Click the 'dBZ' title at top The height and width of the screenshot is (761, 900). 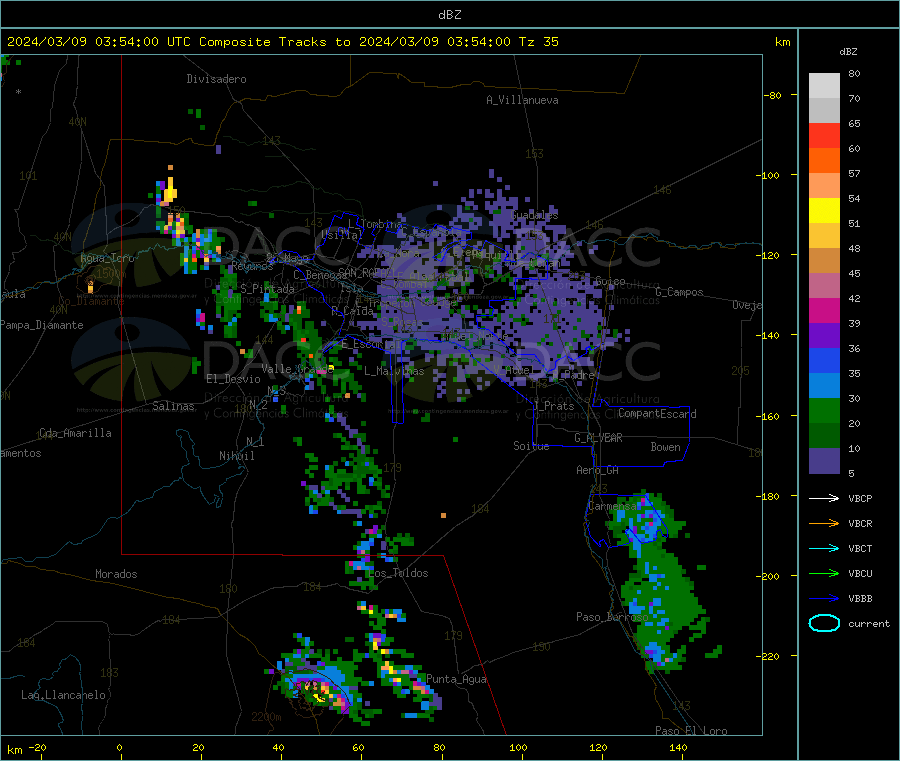pos(449,14)
